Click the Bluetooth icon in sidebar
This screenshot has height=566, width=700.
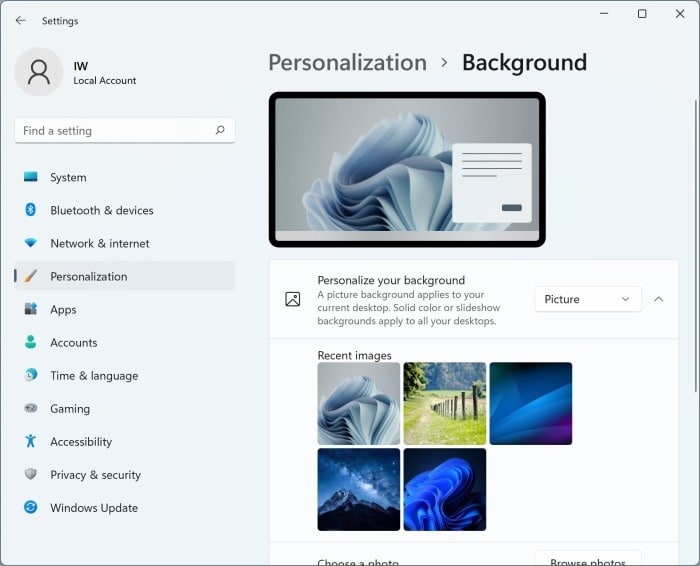[30, 210]
